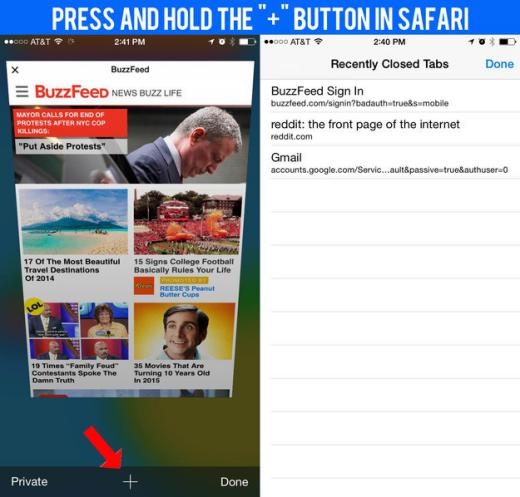The width and height of the screenshot is (520, 497).
Task: Click the REESE'S Peanut Butter Cups link
Action: [187, 291]
